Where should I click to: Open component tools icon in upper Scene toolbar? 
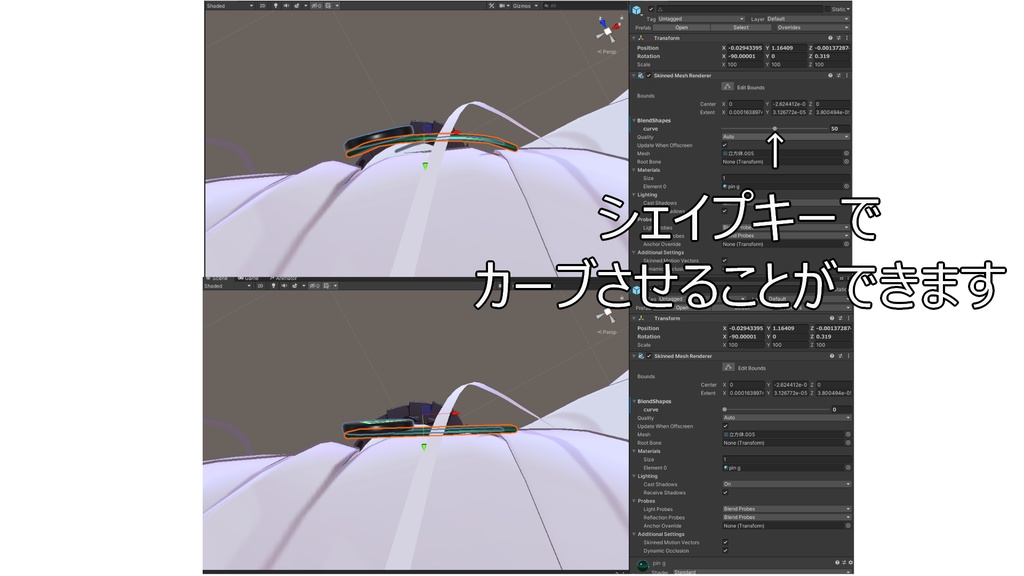(491, 5)
